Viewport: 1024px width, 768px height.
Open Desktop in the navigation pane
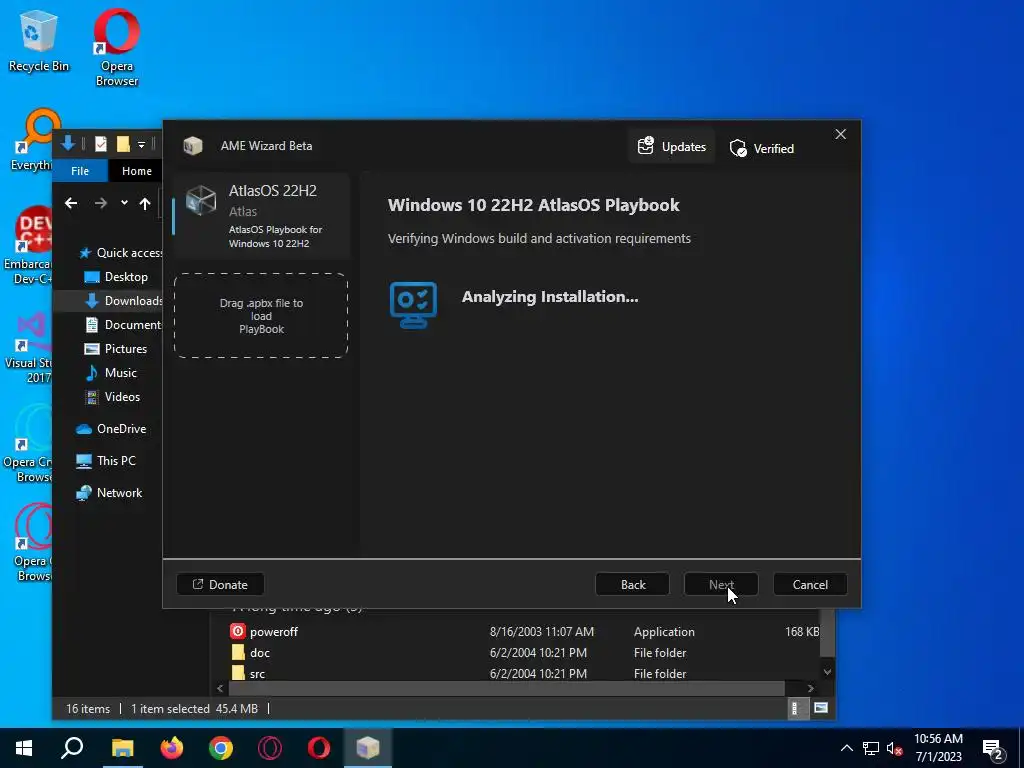(x=116, y=277)
